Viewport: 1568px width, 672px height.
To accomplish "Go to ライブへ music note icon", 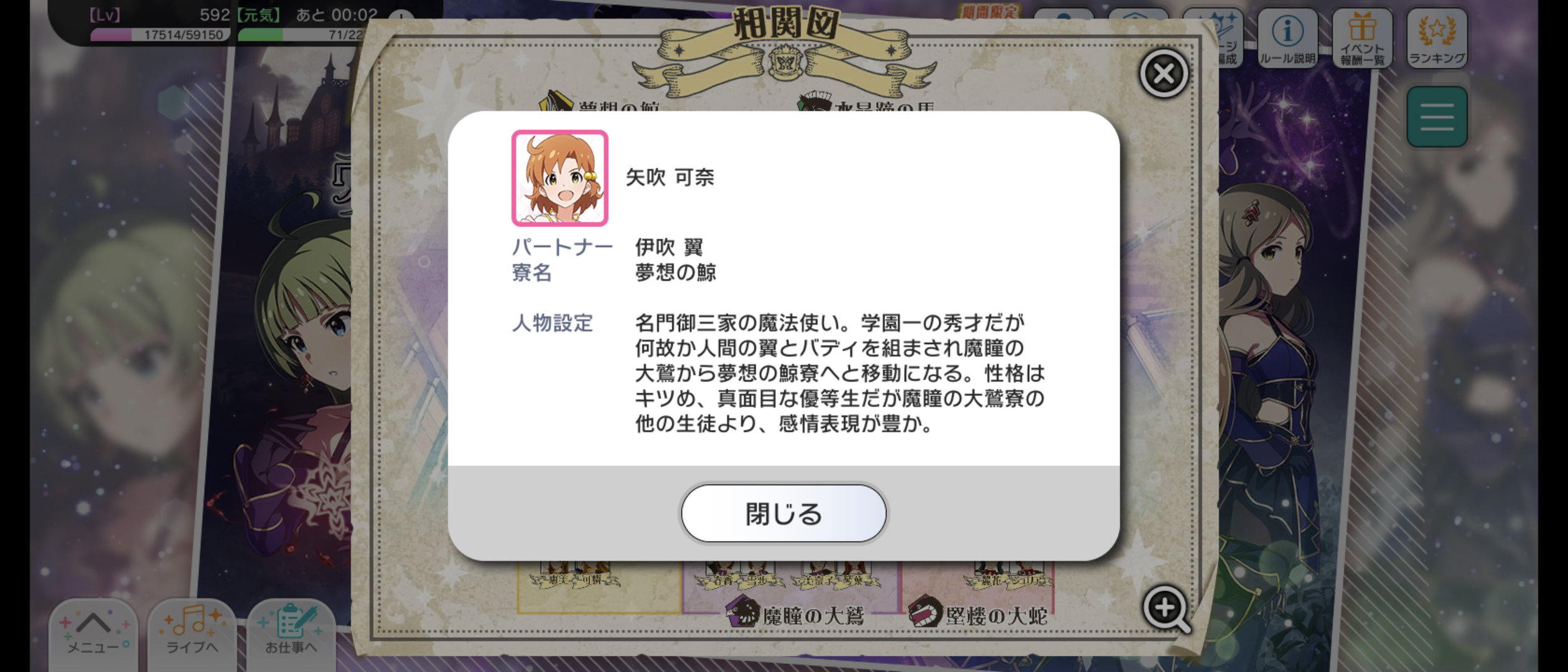I will point(192,632).
